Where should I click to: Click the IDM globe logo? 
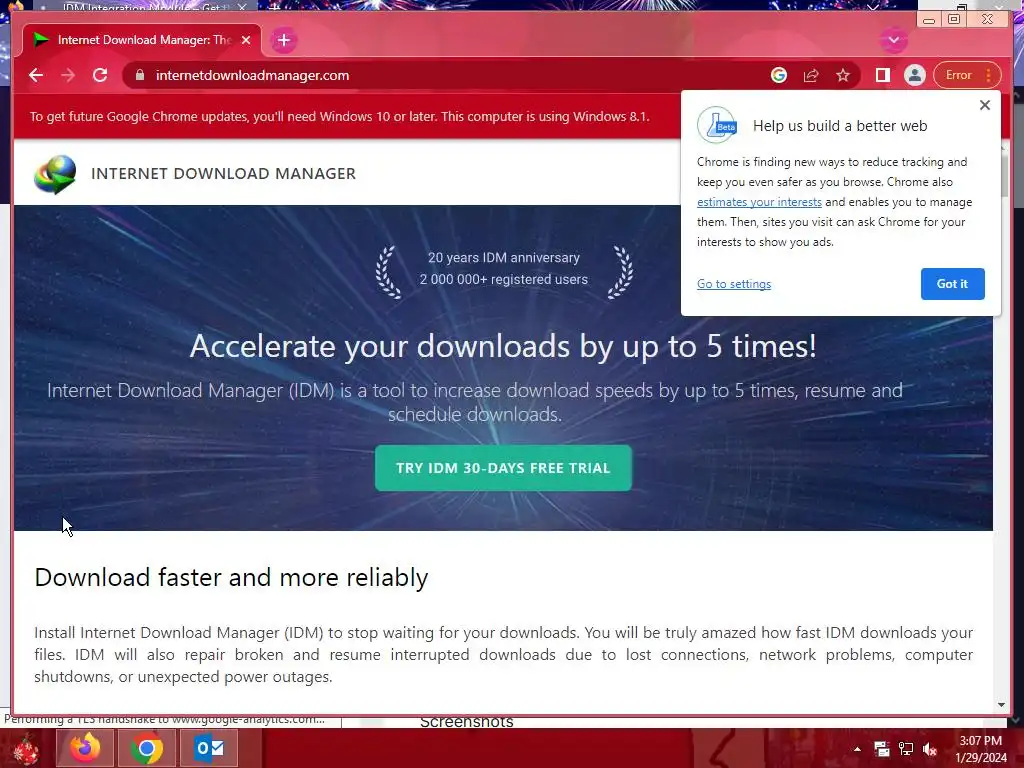(55, 174)
